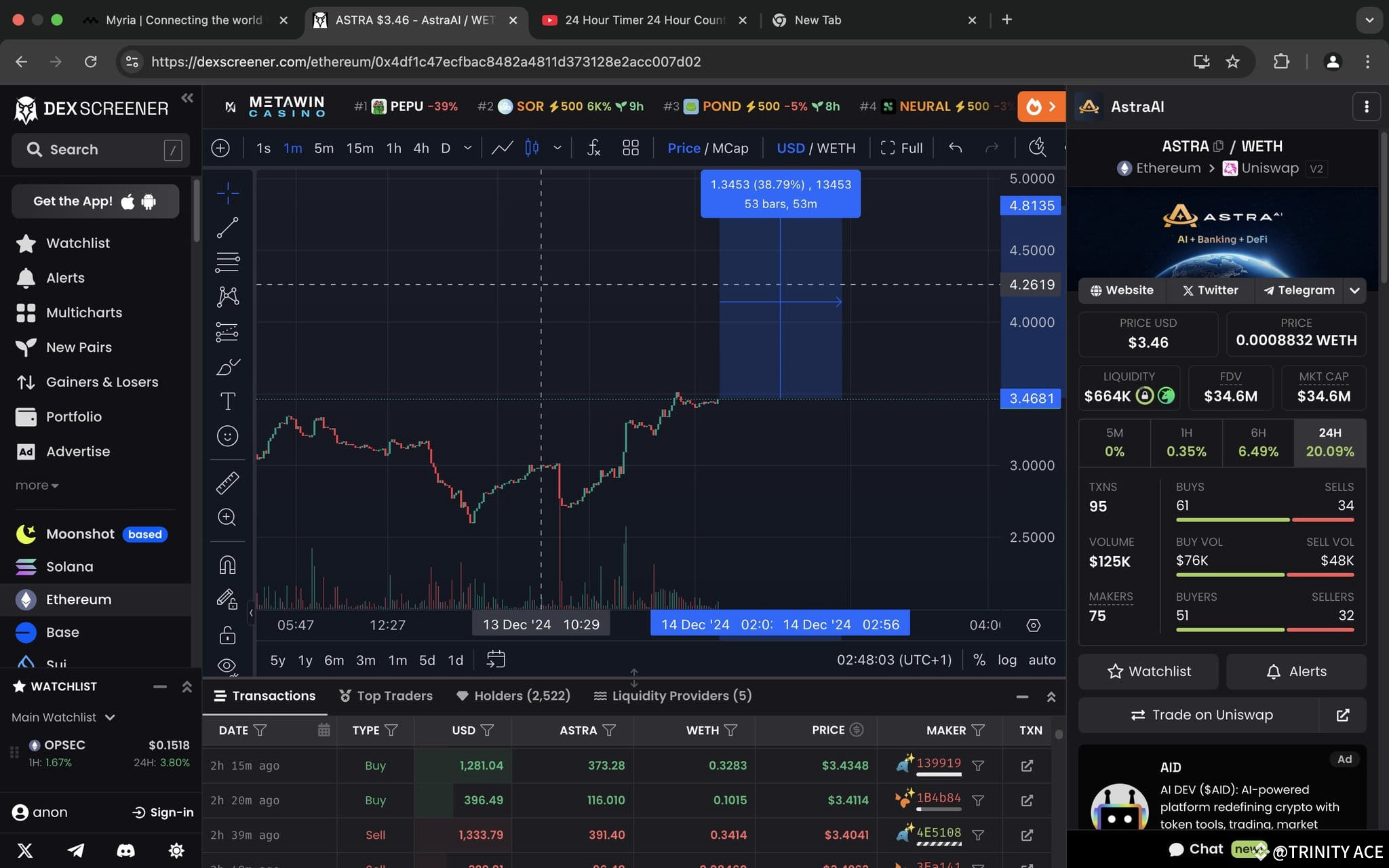Select the 24H performance tab

[x=1330, y=443]
